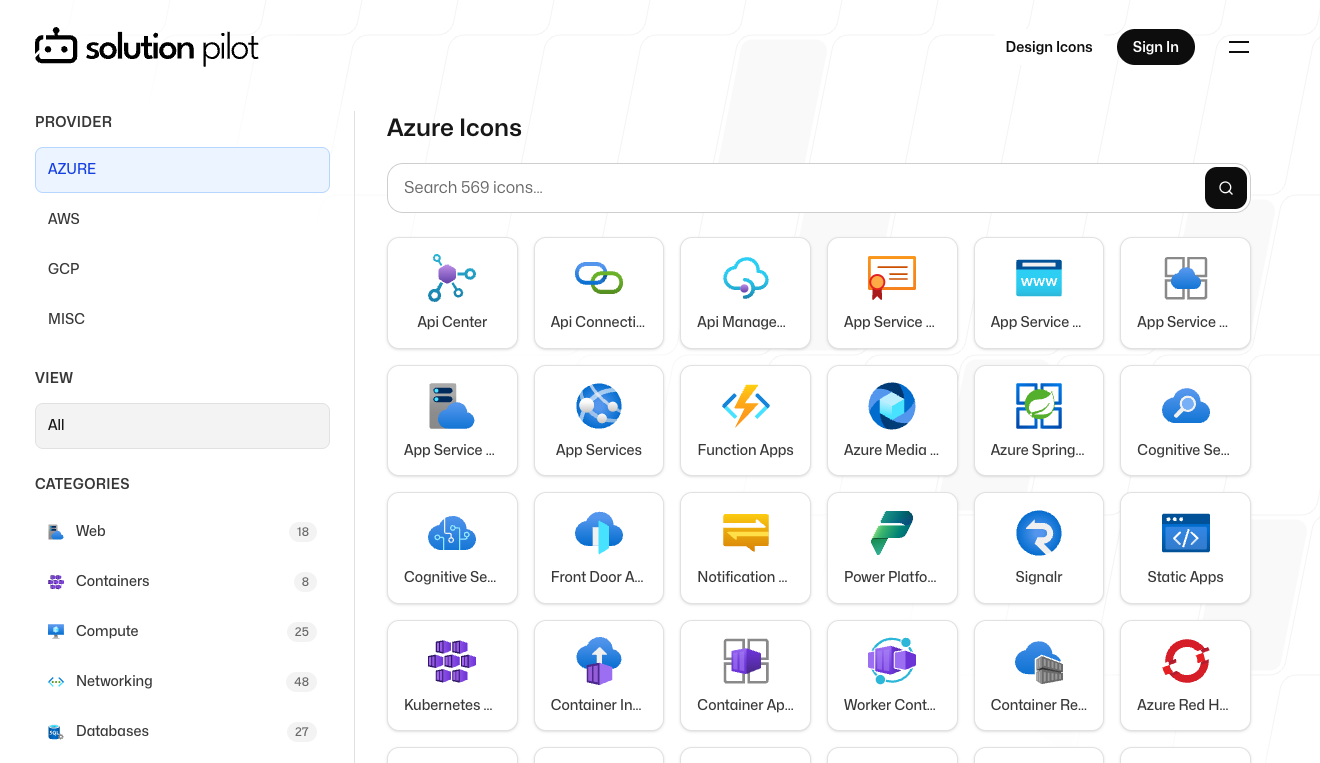1320x763 pixels.
Task: Open the Power Platform icon card
Action: (x=892, y=548)
